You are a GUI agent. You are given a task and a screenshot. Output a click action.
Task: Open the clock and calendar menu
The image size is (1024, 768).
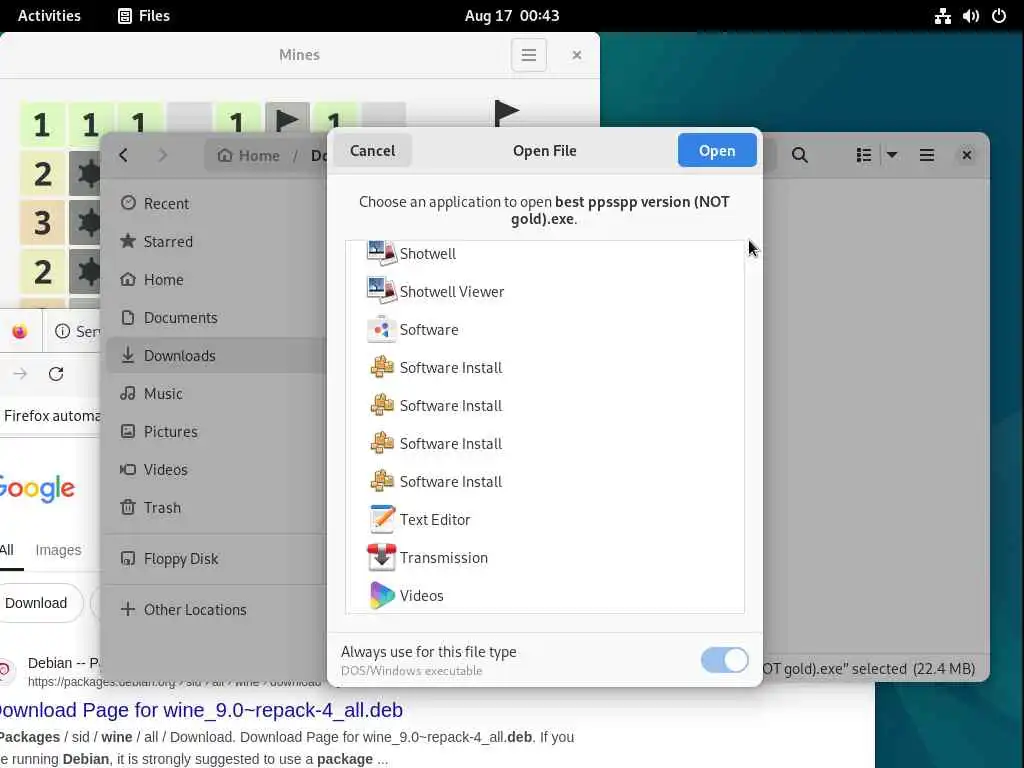tap(512, 16)
